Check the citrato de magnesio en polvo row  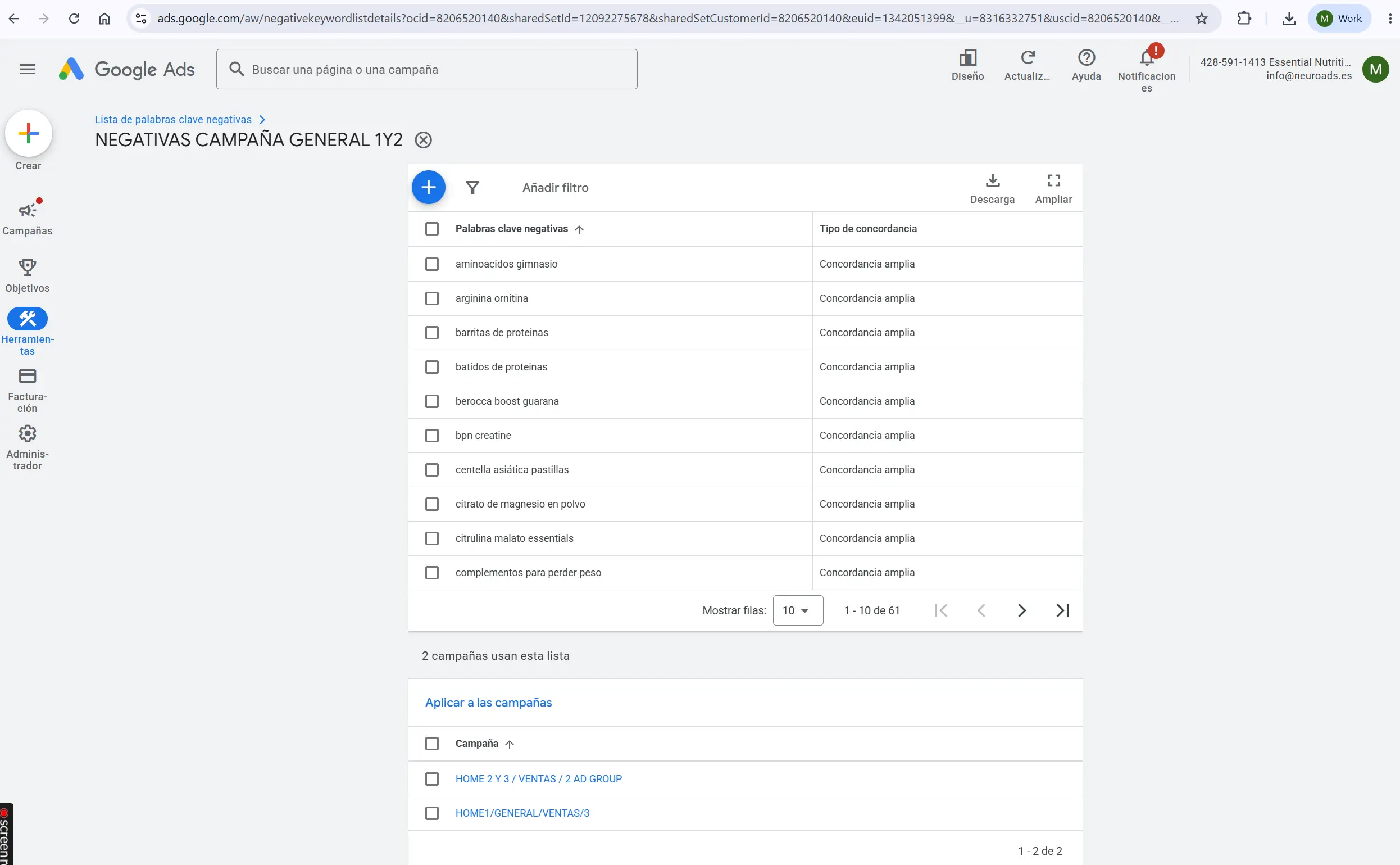tap(432, 505)
